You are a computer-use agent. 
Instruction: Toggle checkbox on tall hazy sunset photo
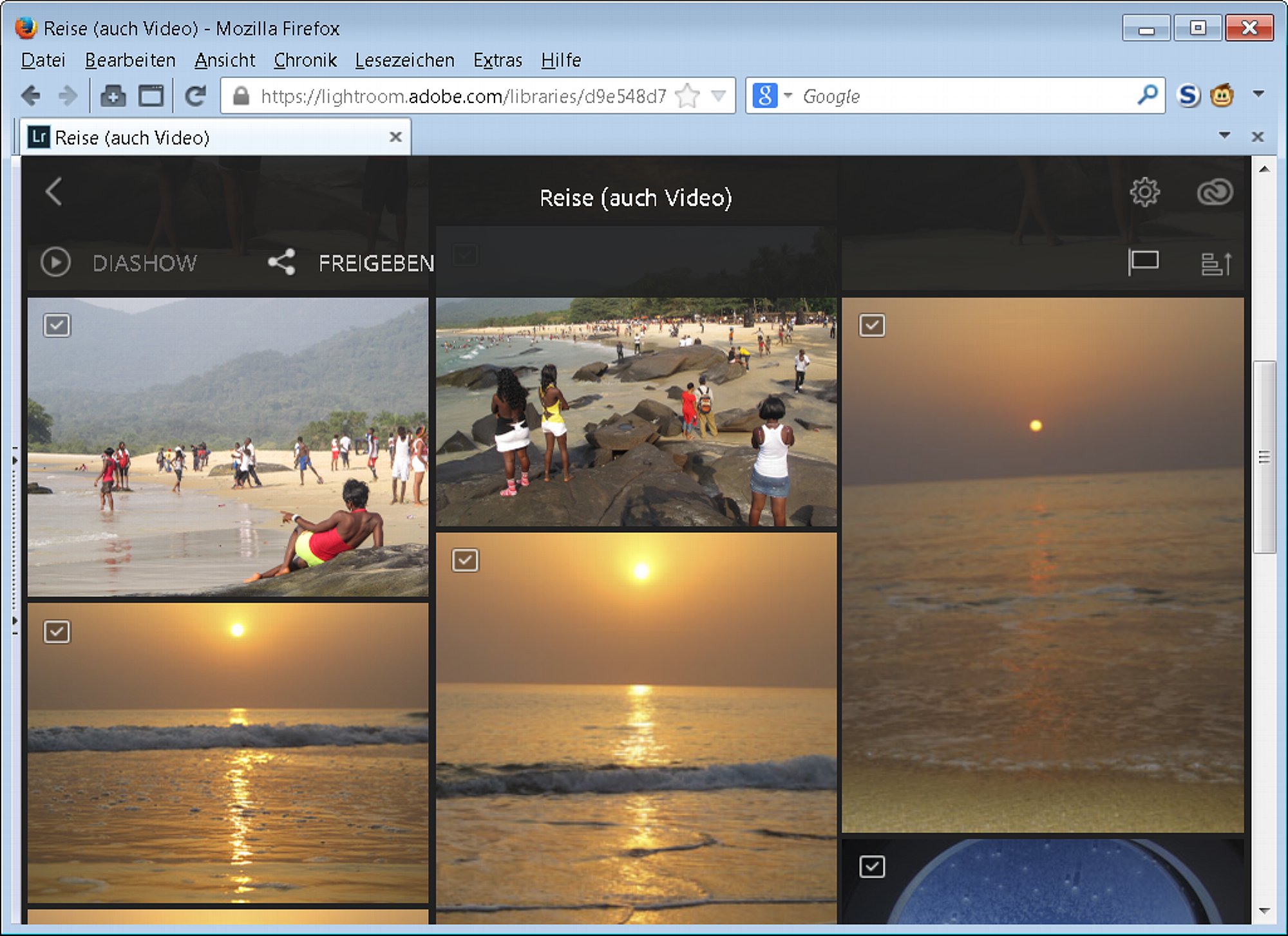tap(872, 325)
